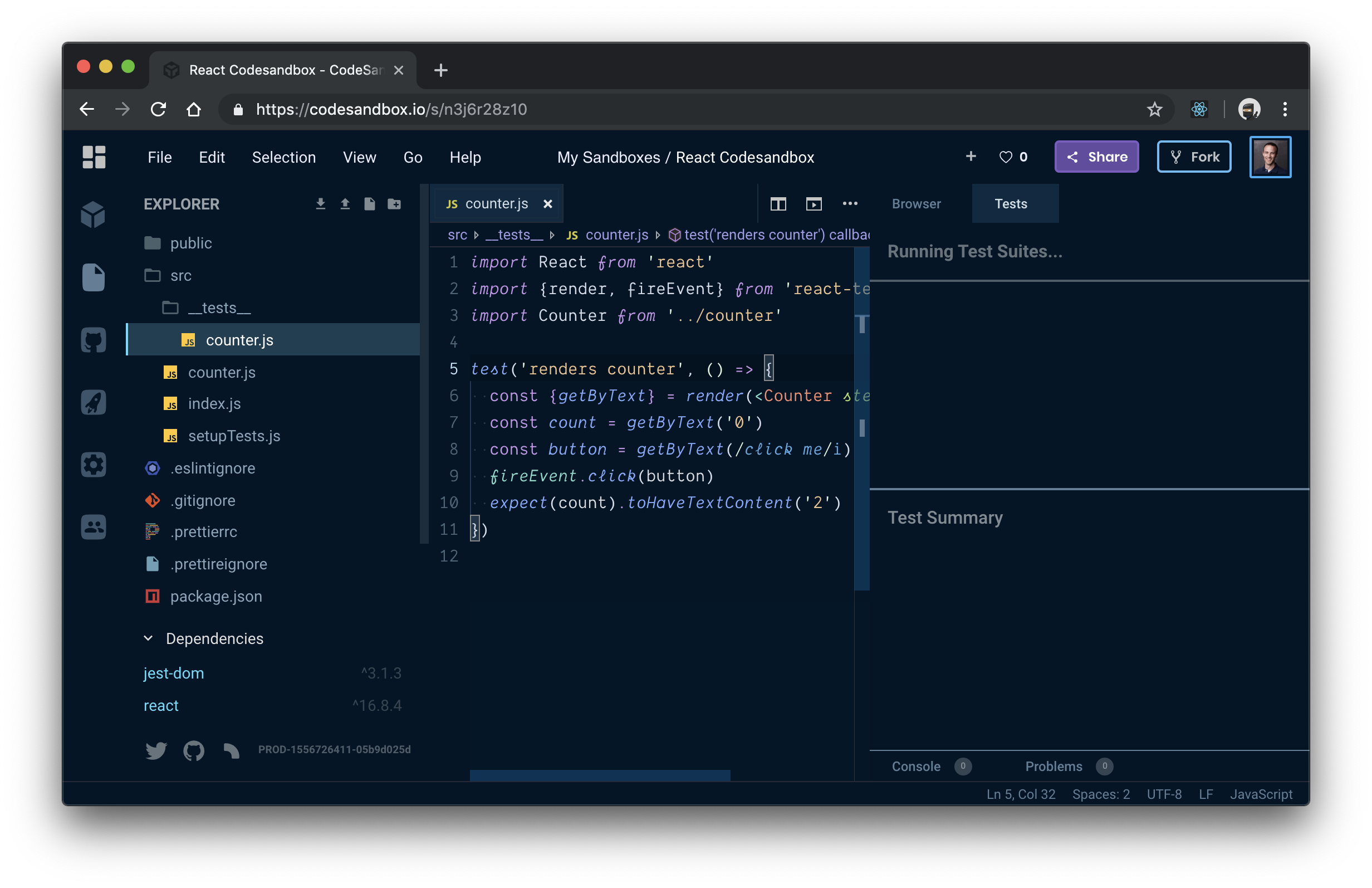
Task: Click the Fork button
Action: point(1194,157)
